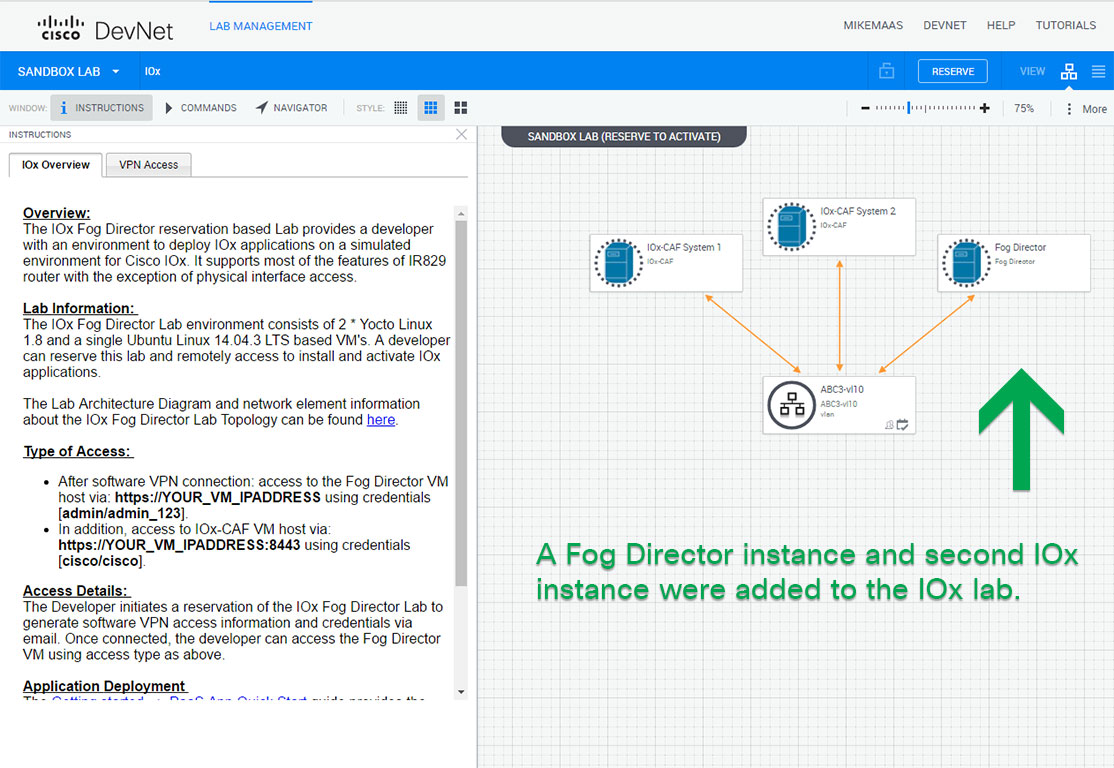The height and width of the screenshot is (768, 1114).
Task: Click the instructions scrollbar up arrow
Action: tap(461, 214)
